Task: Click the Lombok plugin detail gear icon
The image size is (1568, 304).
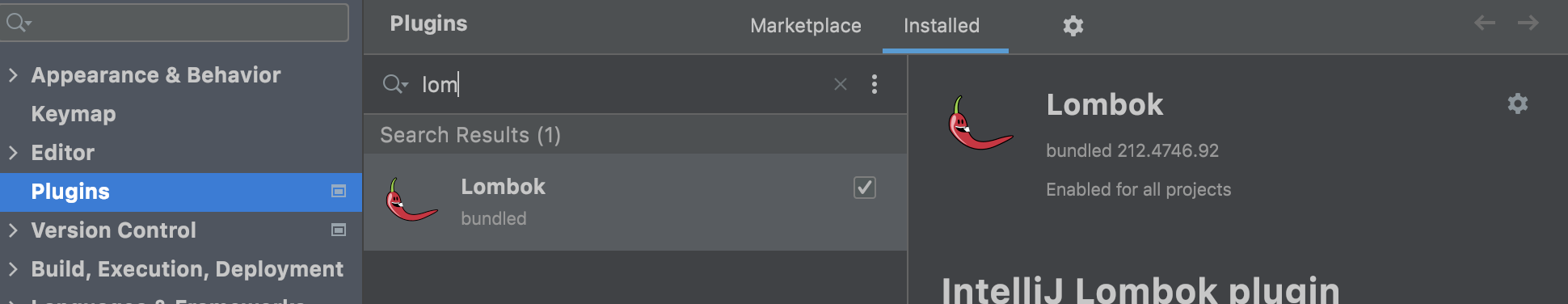Action: 1517,103
